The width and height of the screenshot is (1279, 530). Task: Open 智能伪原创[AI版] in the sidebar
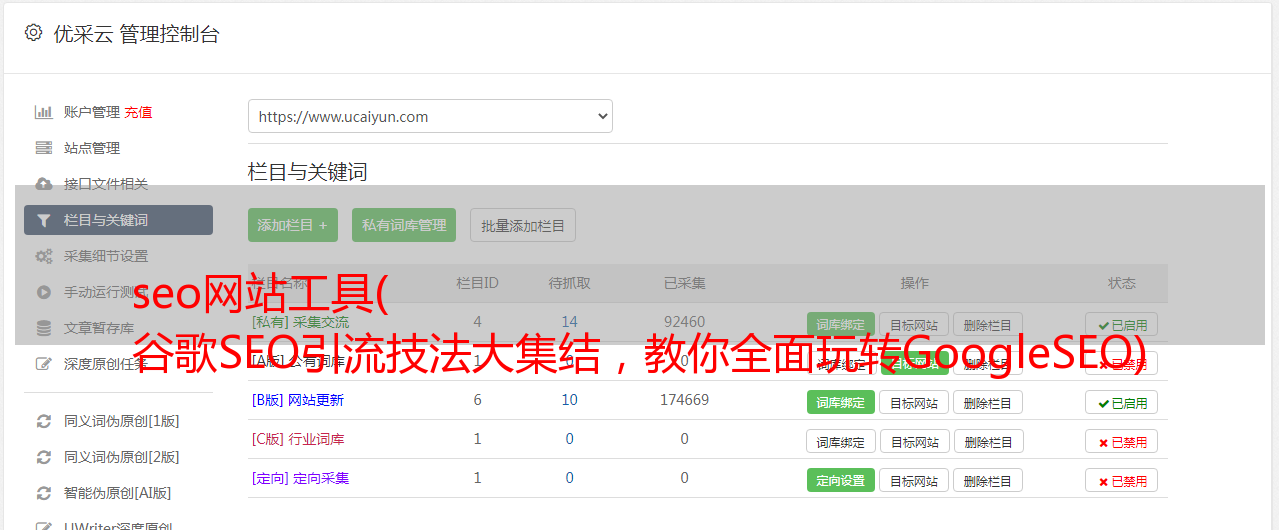point(118,493)
